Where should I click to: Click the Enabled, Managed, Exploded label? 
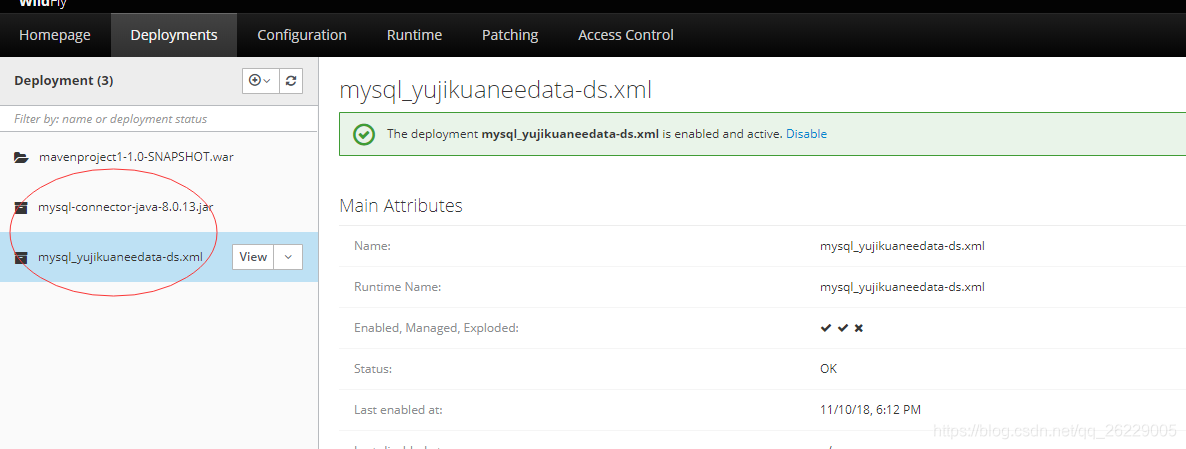(436, 328)
